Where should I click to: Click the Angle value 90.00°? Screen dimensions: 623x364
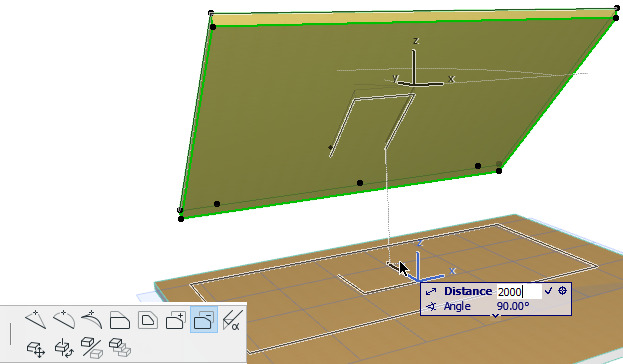tap(513, 306)
